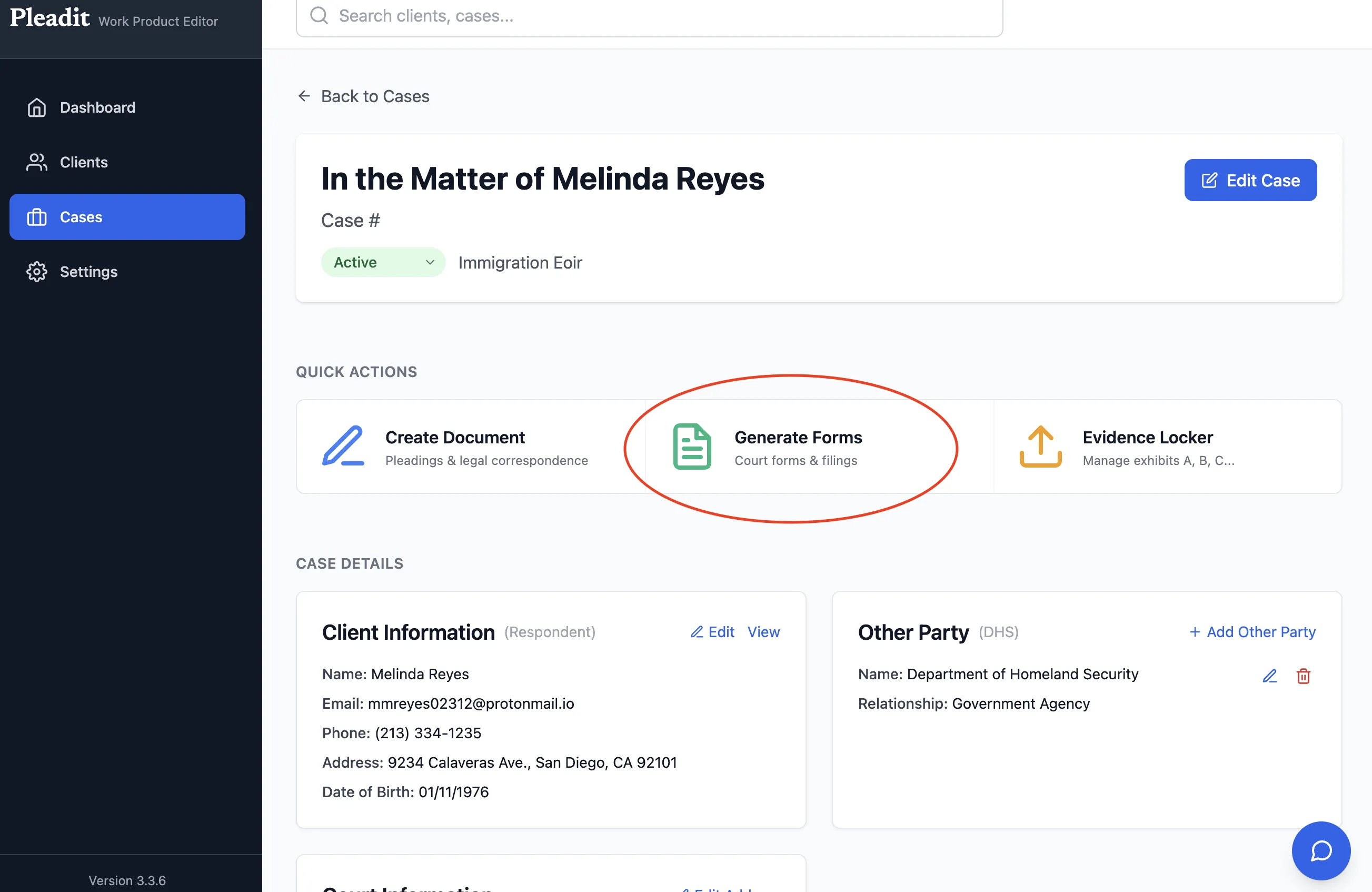Viewport: 1372px width, 892px height.
Task: Open Create Document quick action
Action: pos(470,447)
